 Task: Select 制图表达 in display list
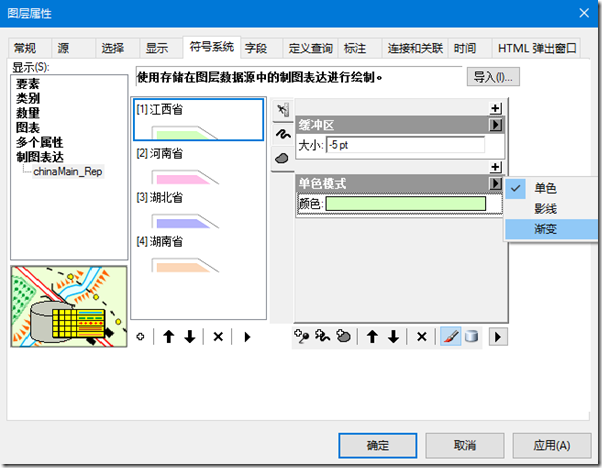(40, 157)
